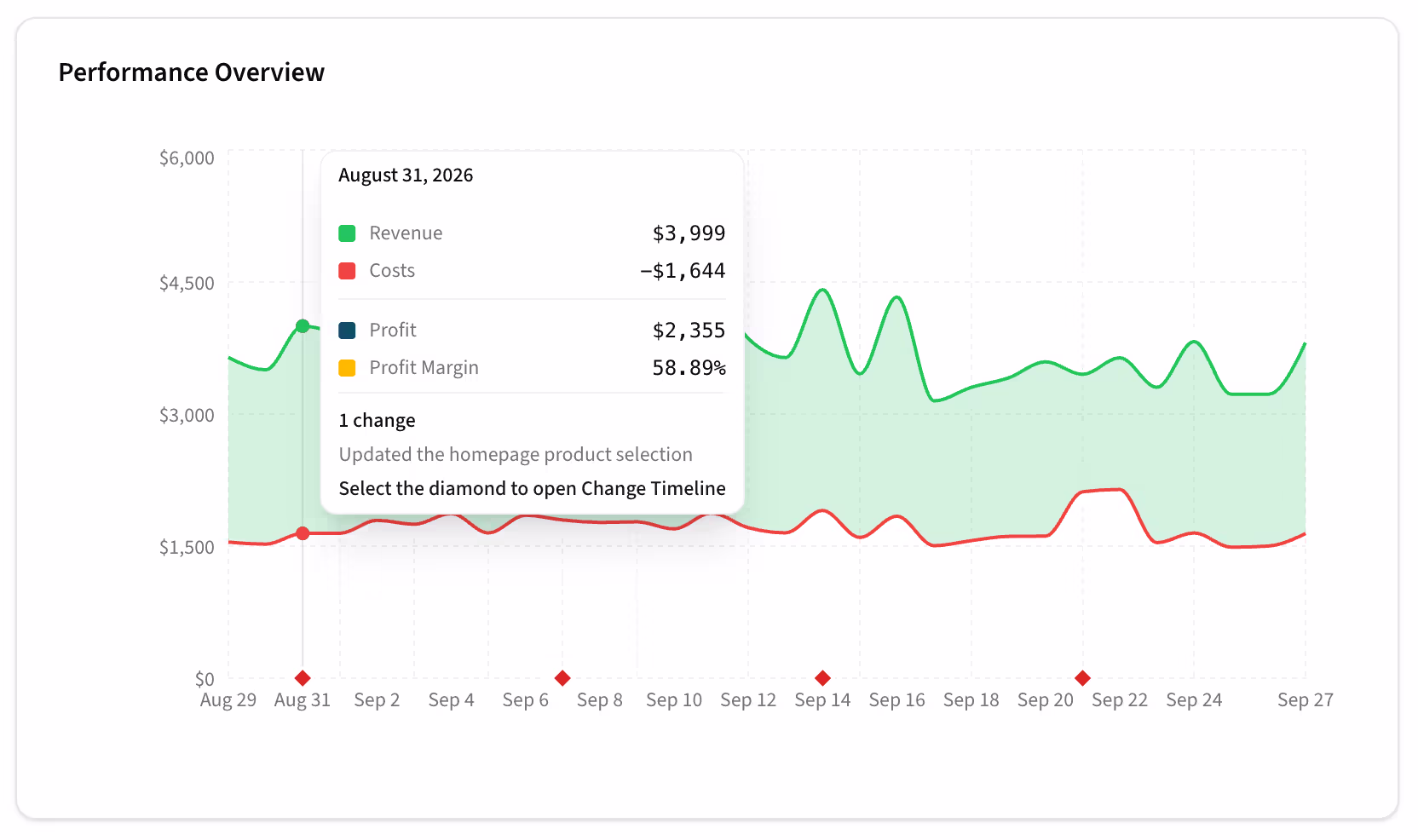Viewport: 1418px width, 840px height.
Task: Click the 'Sep 16' x-axis label
Action: coord(896,700)
